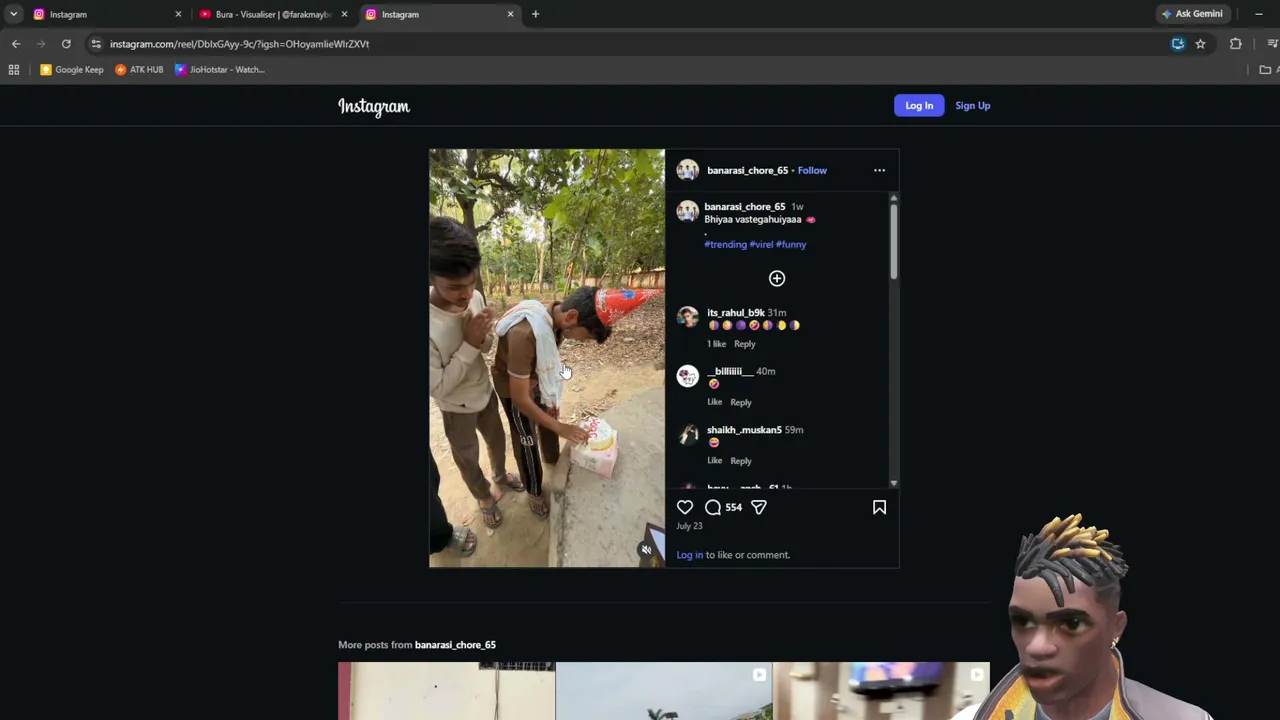Open banarasi_chore_65 link in More posts
The height and width of the screenshot is (720, 1280).
(x=455, y=645)
